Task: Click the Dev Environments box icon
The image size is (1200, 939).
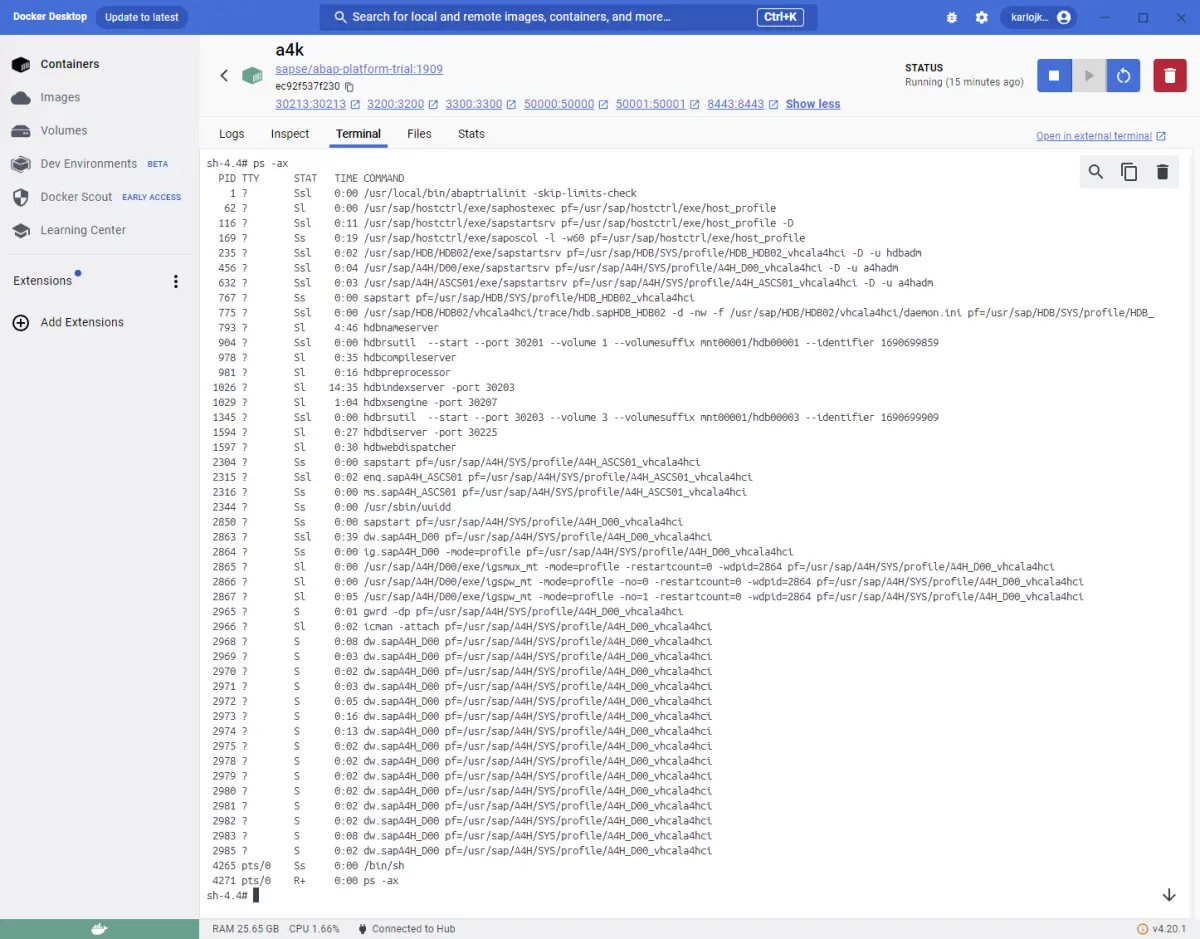Action: (x=20, y=164)
